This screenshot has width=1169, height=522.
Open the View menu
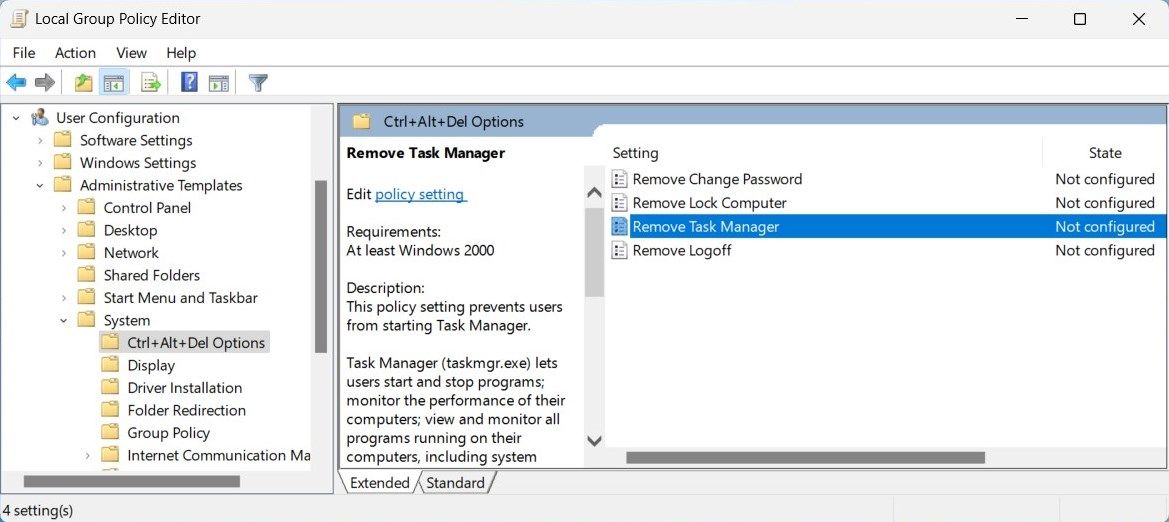pos(131,53)
